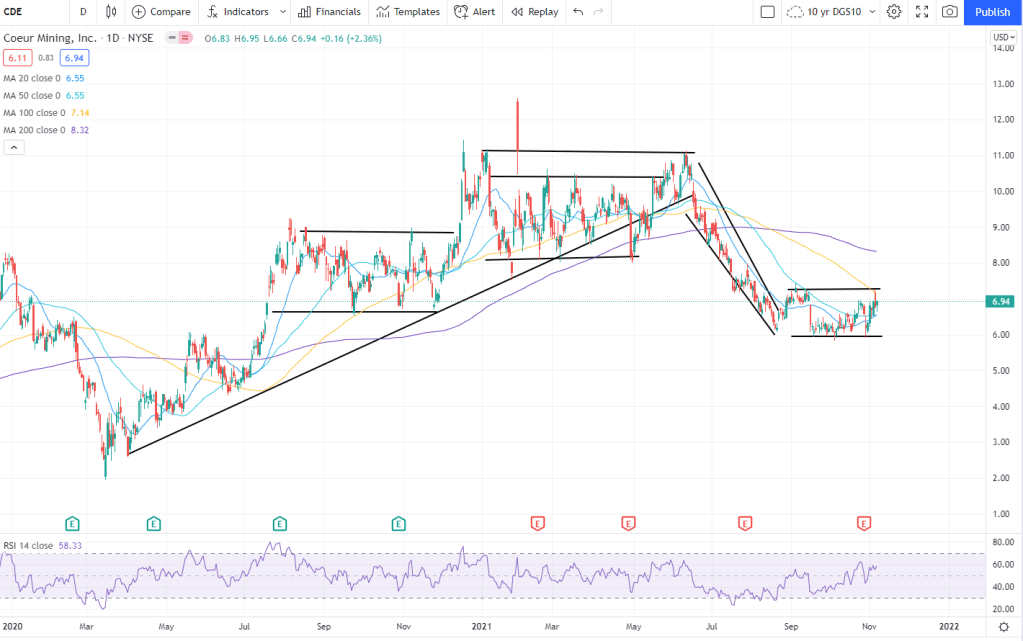Click the blue Publish button

992,12
